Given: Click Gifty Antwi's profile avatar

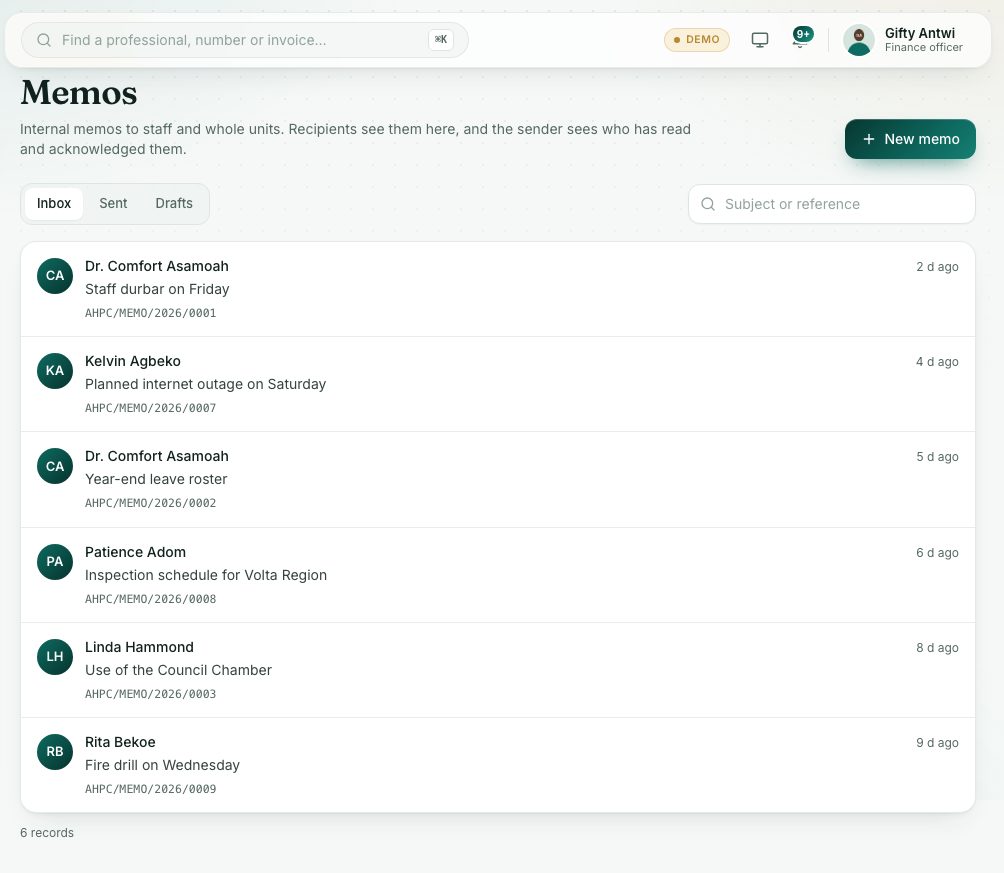Looking at the screenshot, I should [x=859, y=40].
